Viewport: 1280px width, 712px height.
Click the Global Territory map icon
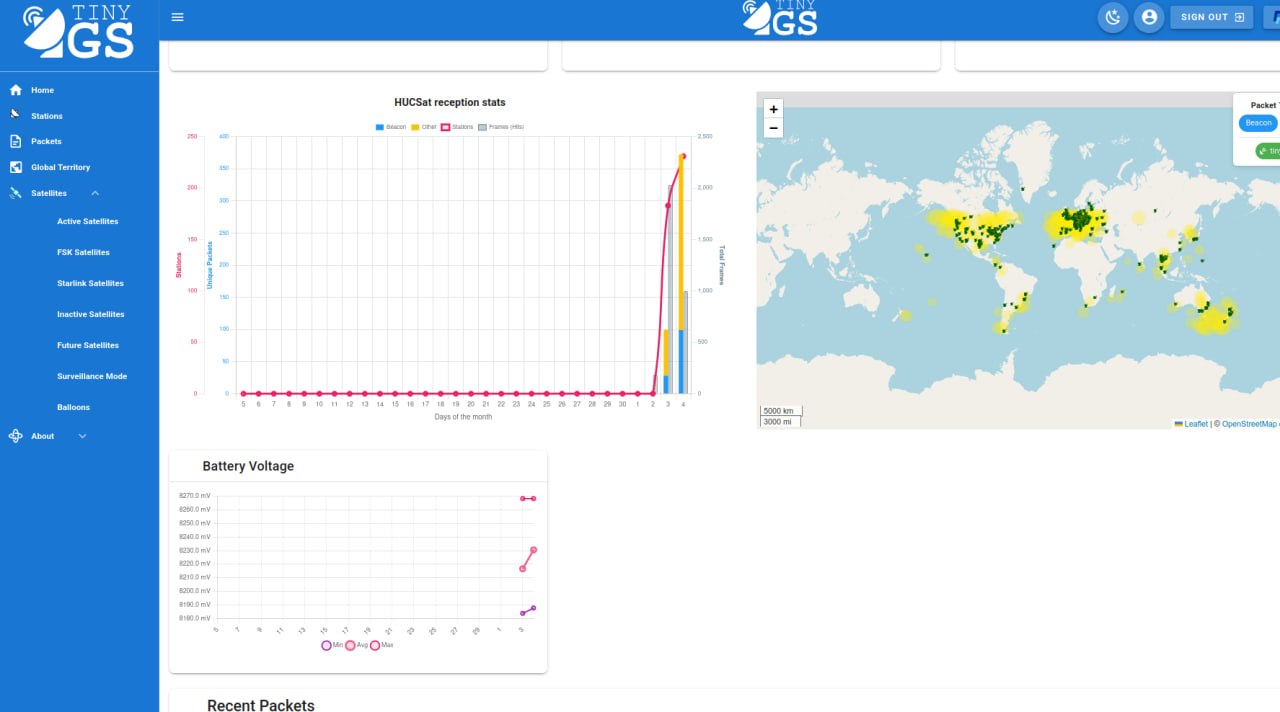coord(15,167)
